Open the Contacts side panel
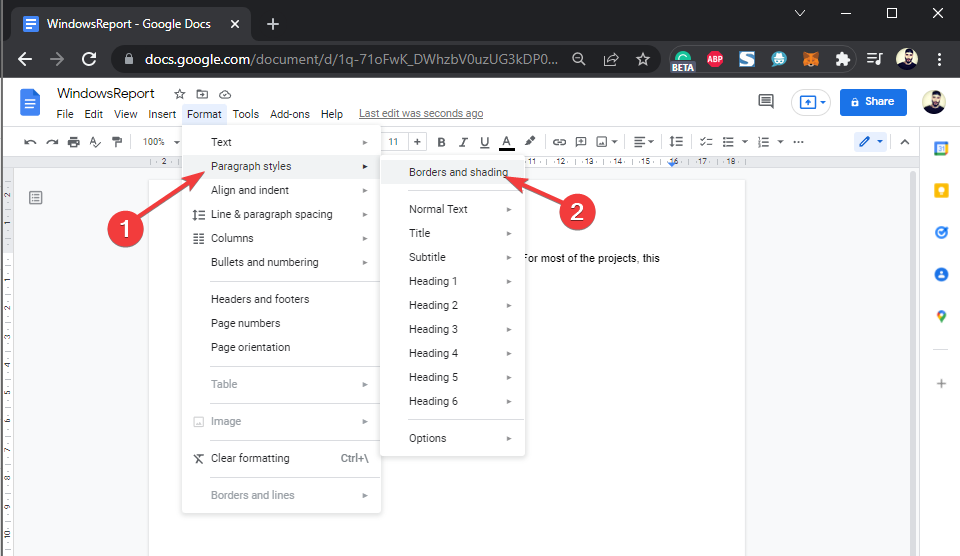 [x=941, y=274]
